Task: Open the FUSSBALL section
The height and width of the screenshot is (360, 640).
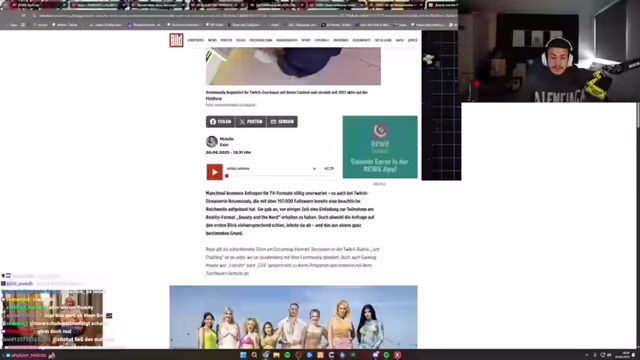Action: [x=322, y=40]
